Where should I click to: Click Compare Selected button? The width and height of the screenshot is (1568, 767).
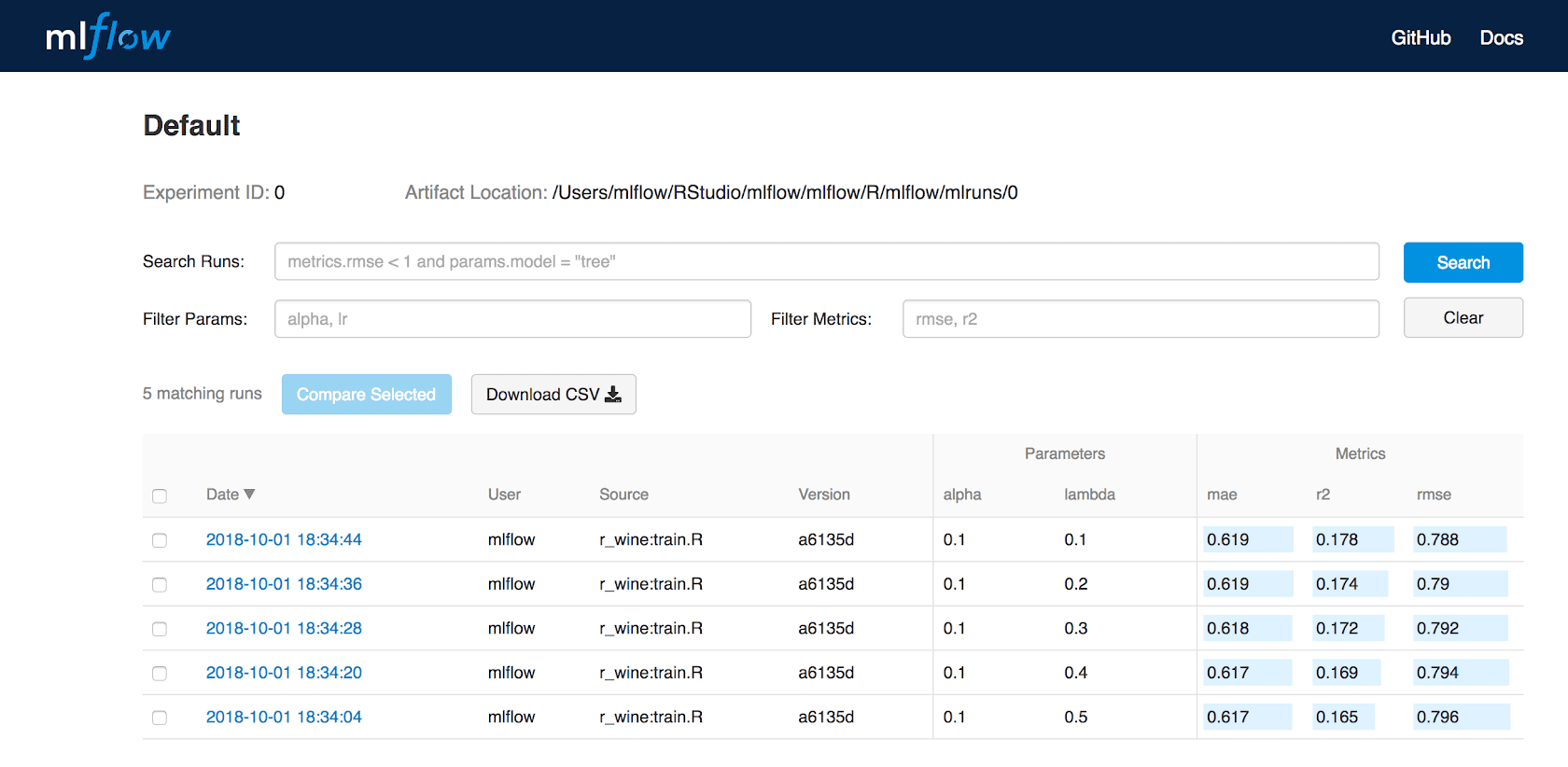pyautogui.click(x=366, y=395)
